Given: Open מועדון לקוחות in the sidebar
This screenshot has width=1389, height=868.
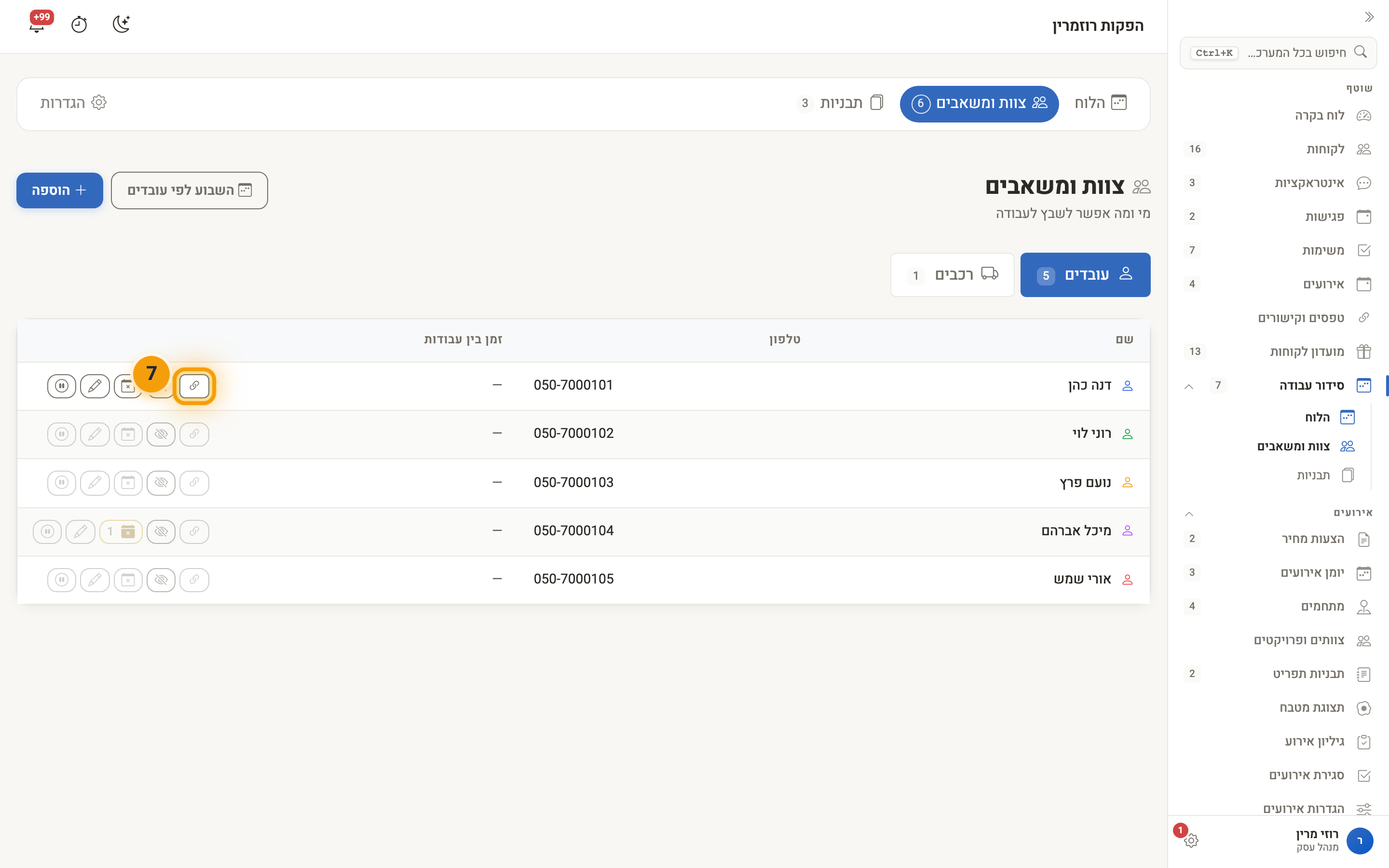Looking at the screenshot, I should coord(1278,352).
